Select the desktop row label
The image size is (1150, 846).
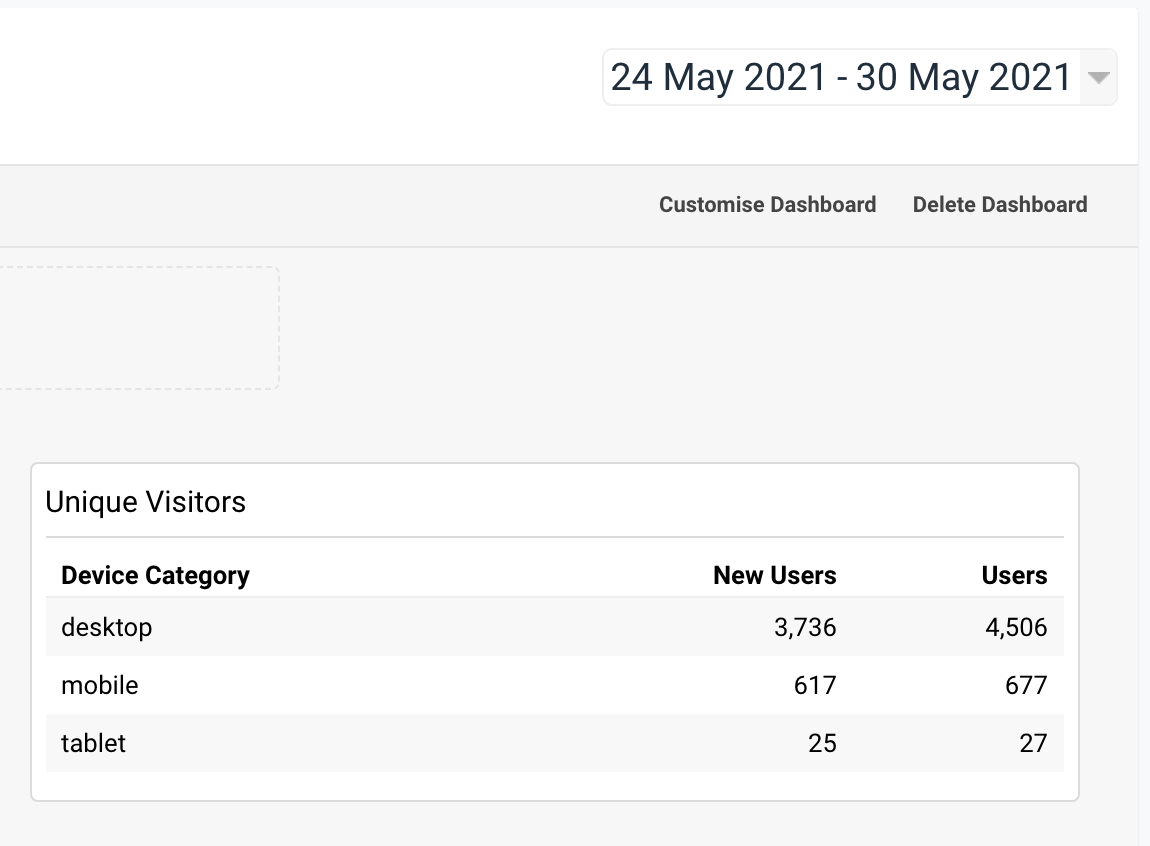click(106, 628)
